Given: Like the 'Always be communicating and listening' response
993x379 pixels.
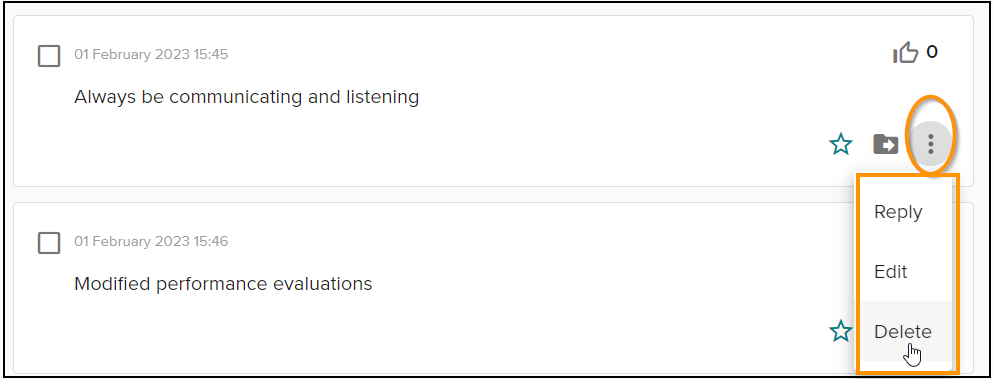Looking at the screenshot, I should click(905, 53).
